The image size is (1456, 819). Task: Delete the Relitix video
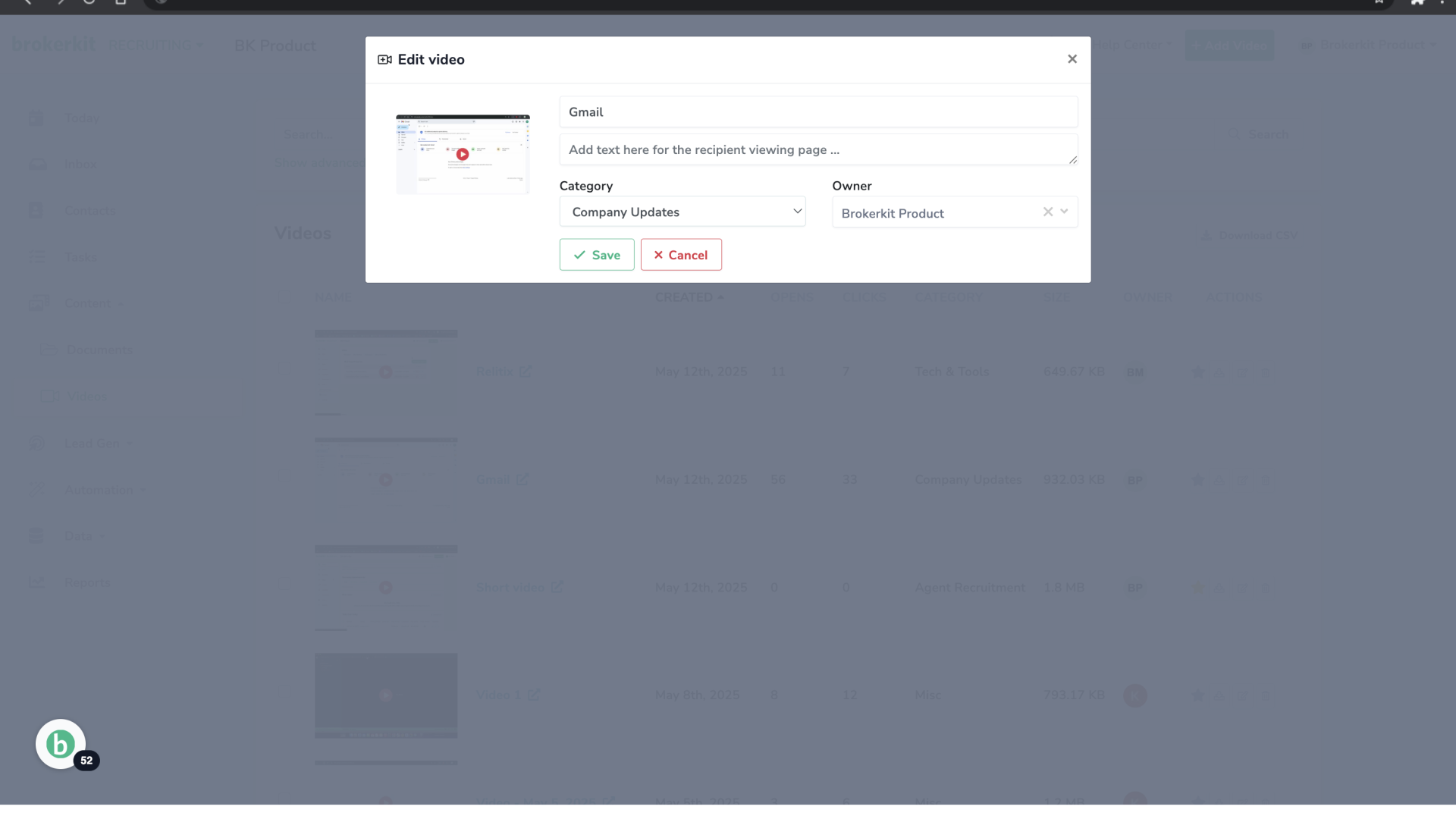tap(1265, 372)
